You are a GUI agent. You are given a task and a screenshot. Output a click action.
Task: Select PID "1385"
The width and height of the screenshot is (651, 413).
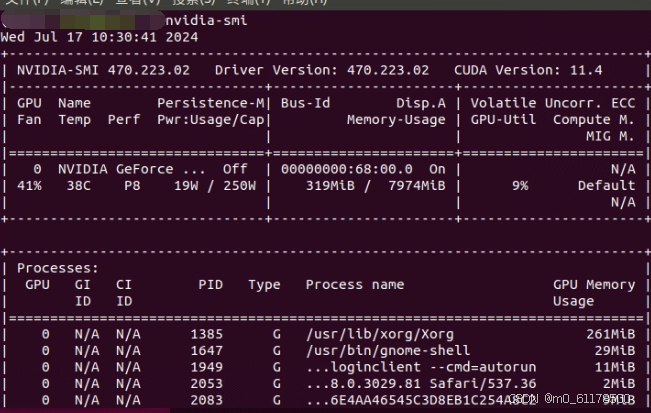pyautogui.click(x=206, y=334)
